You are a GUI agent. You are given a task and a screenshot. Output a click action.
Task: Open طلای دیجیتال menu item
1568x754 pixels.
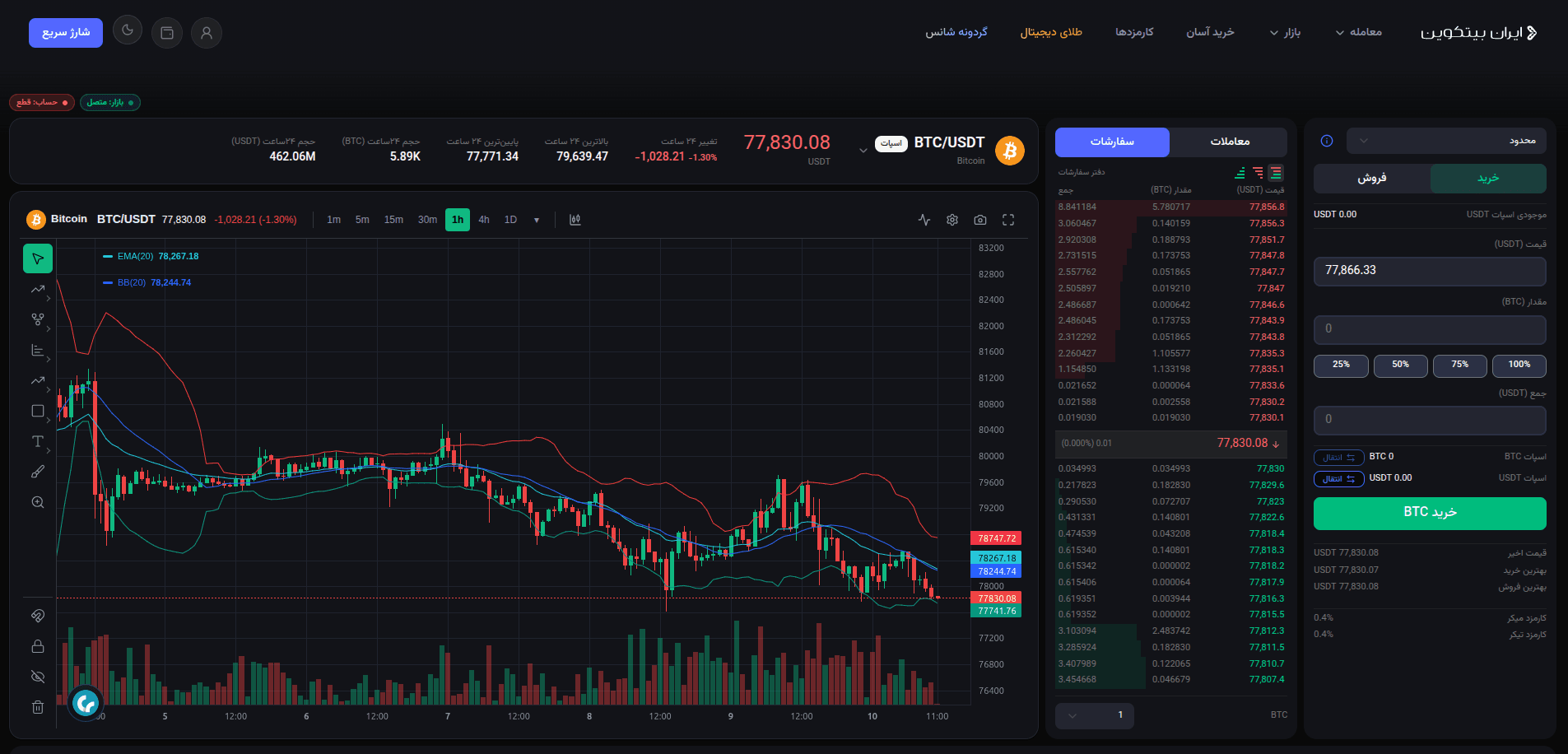1051,32
